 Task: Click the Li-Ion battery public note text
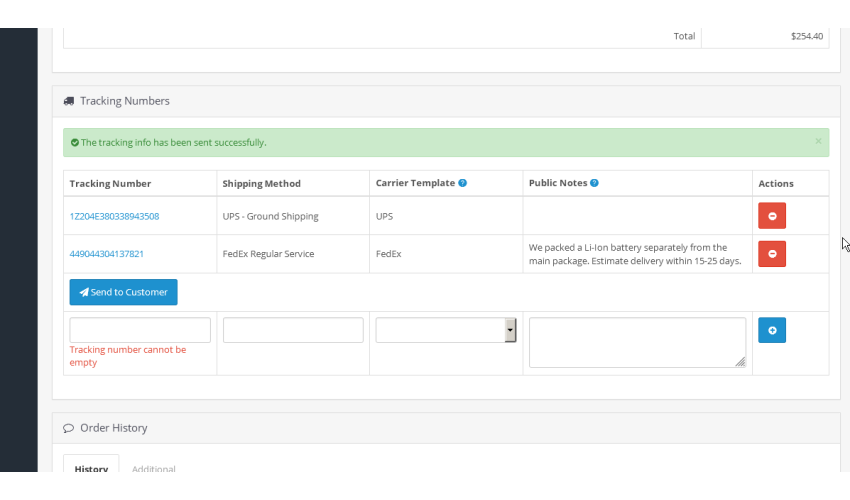tap(635, 254)
